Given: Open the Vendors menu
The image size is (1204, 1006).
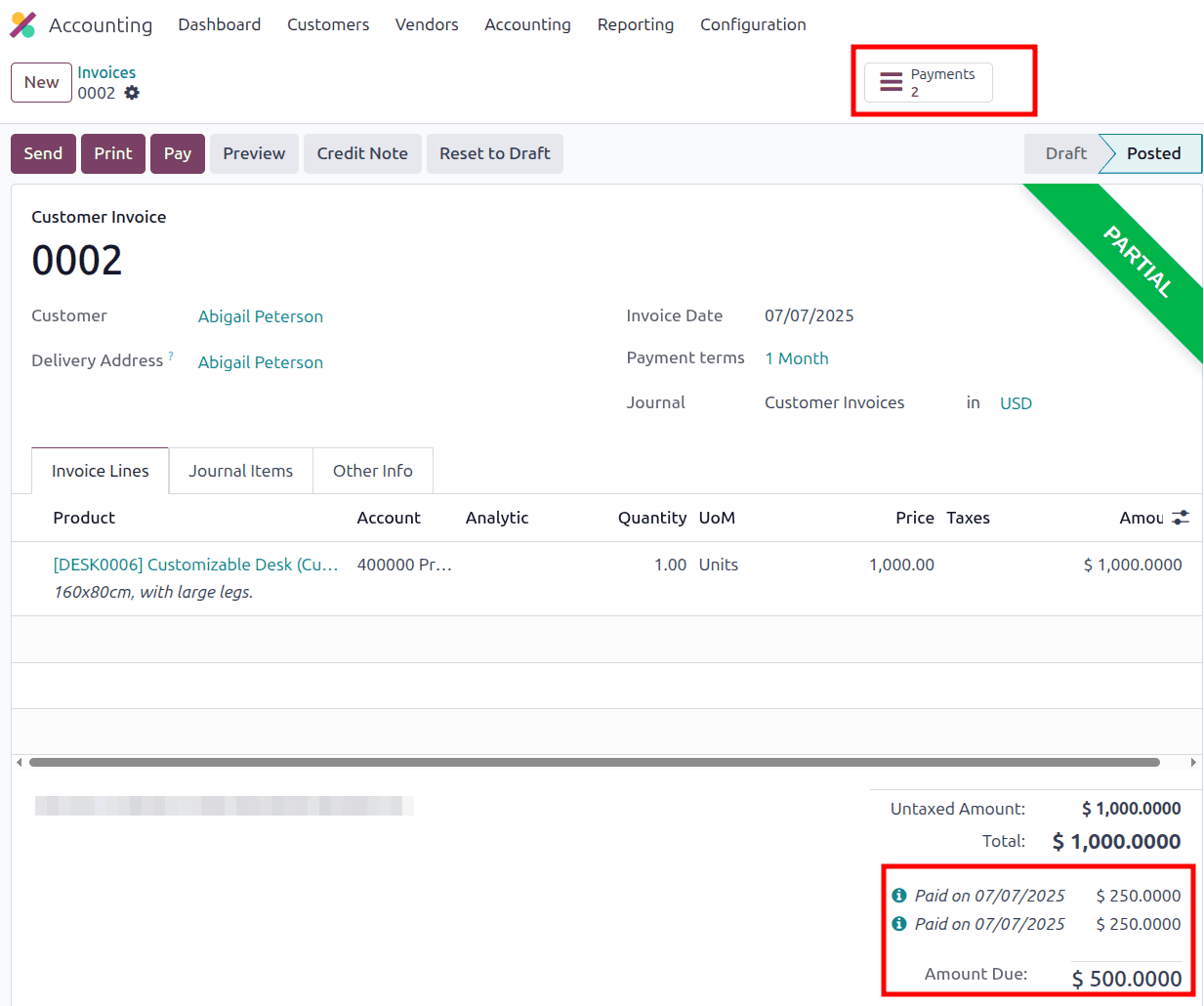Looking at the screenshot, I should pos(427,24).
